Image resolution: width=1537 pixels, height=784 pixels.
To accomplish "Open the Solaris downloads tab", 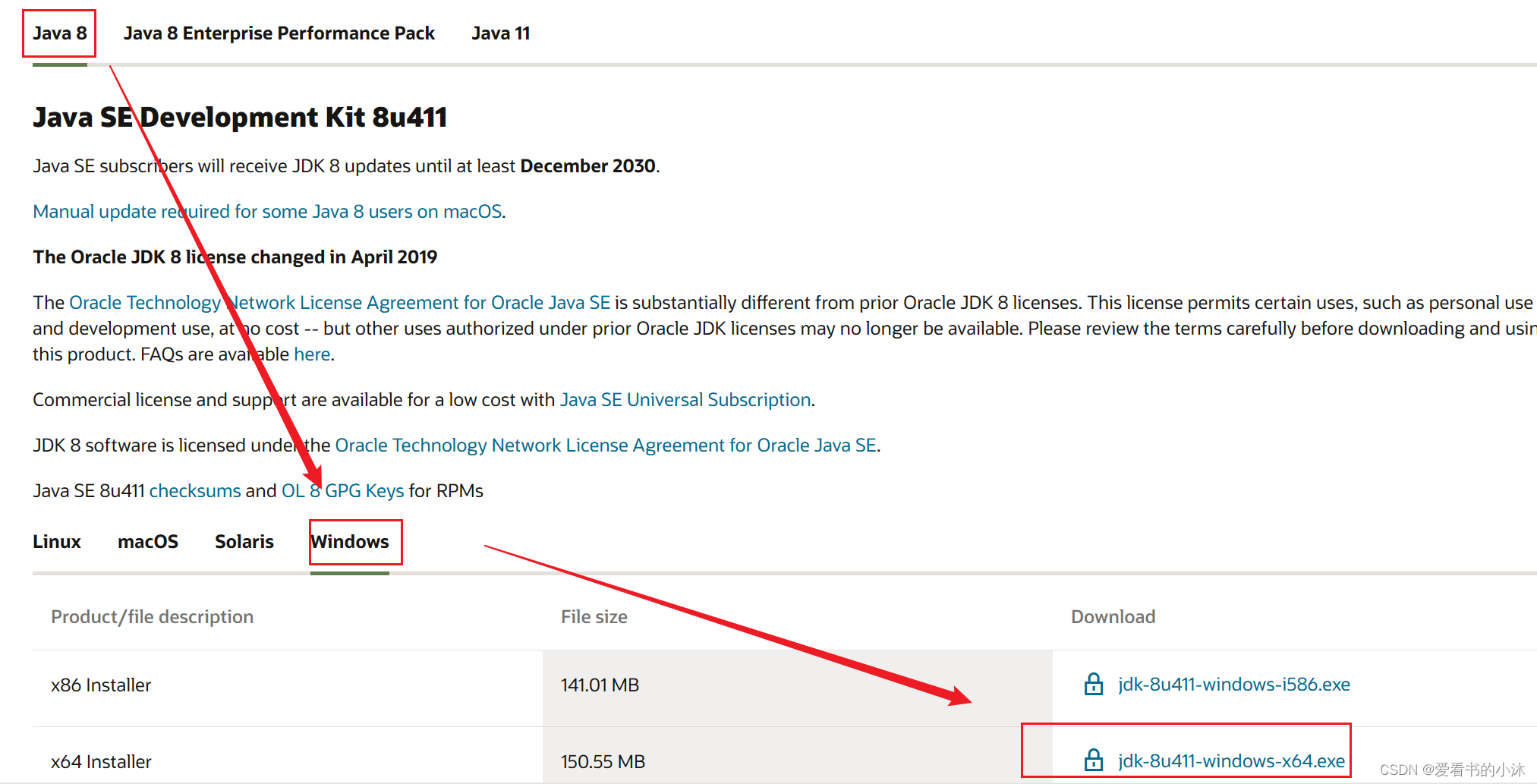I will coord(244,541).
